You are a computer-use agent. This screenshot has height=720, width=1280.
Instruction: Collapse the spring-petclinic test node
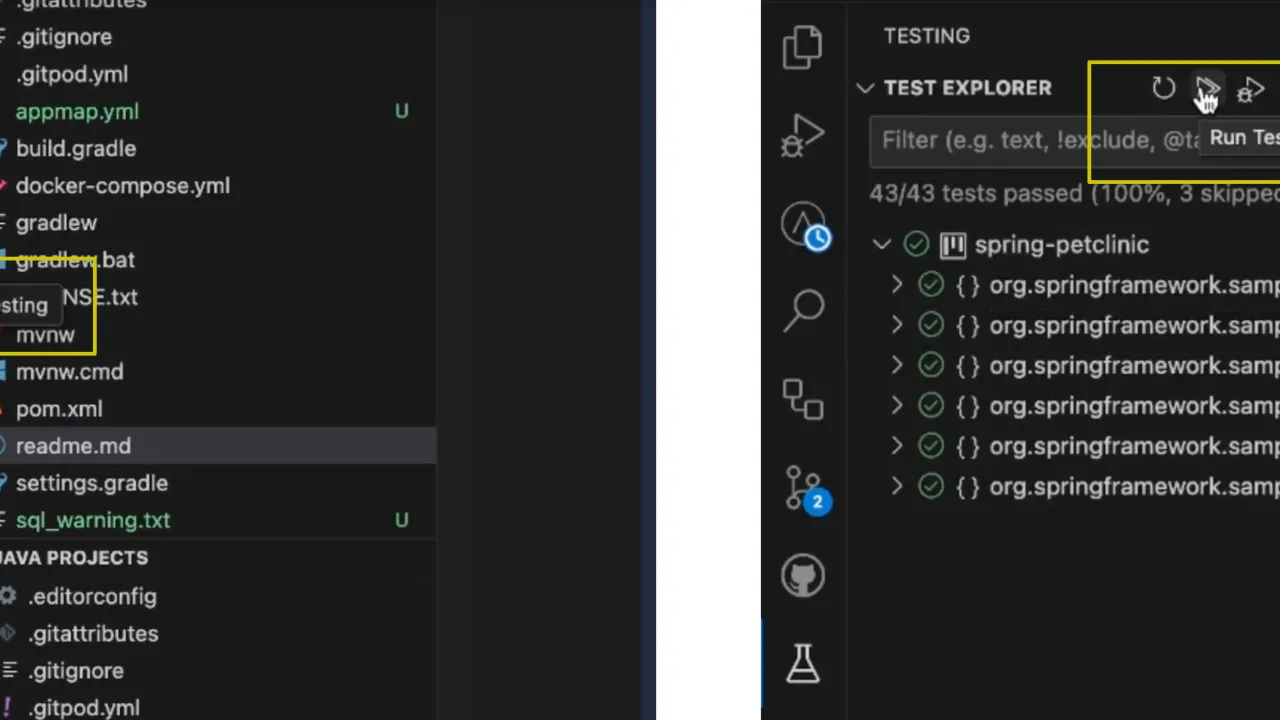[881, 244]
